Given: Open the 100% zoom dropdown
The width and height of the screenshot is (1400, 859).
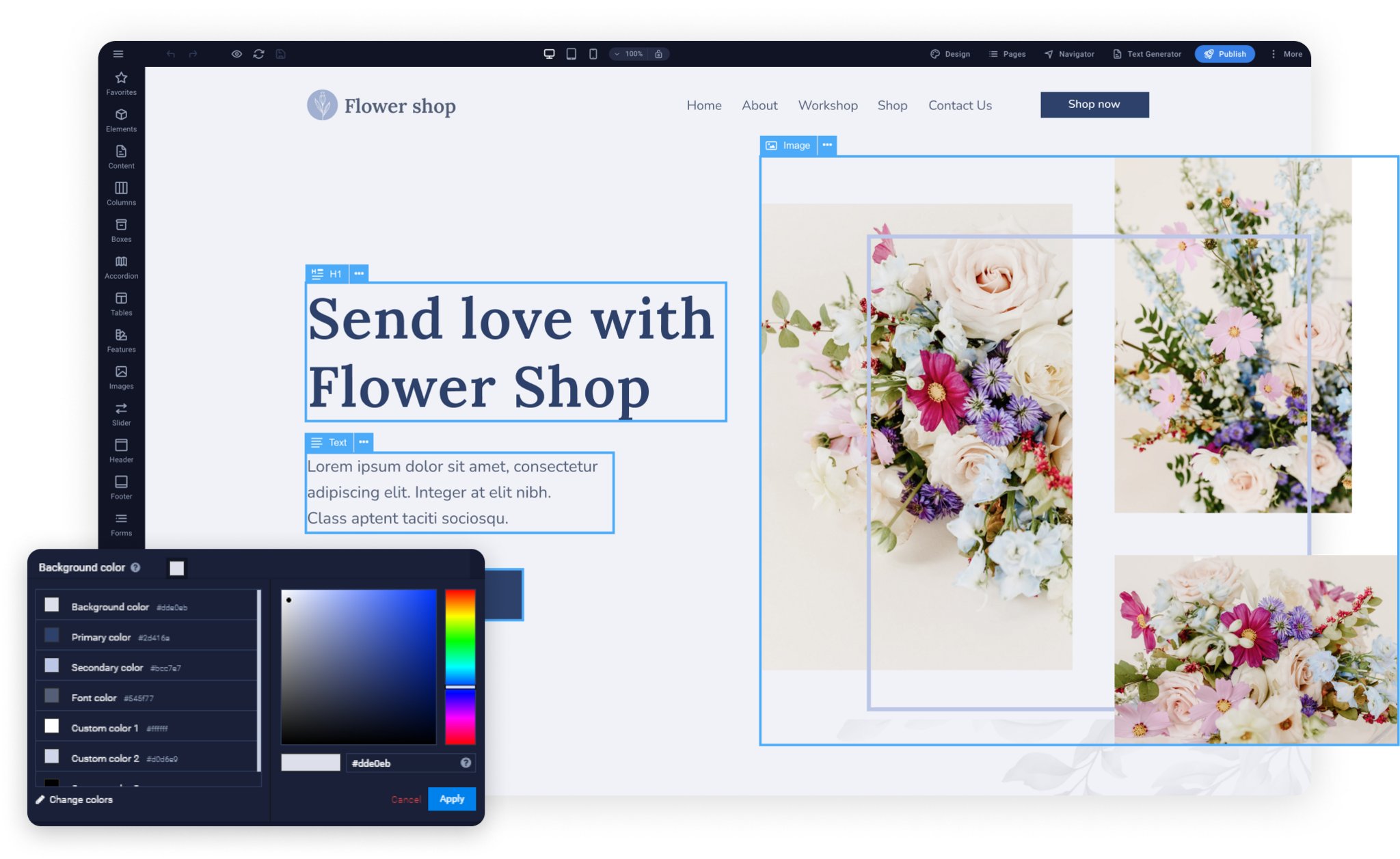Looking at the screenshot, I should (x=630, y=54).
